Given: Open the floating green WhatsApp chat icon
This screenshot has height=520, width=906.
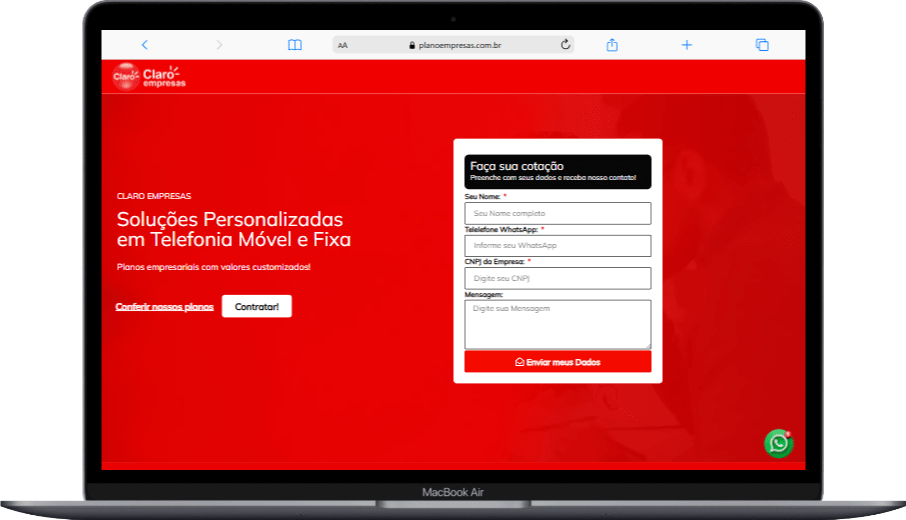Looking at the screenshot, I should click(x=778, y=443).
